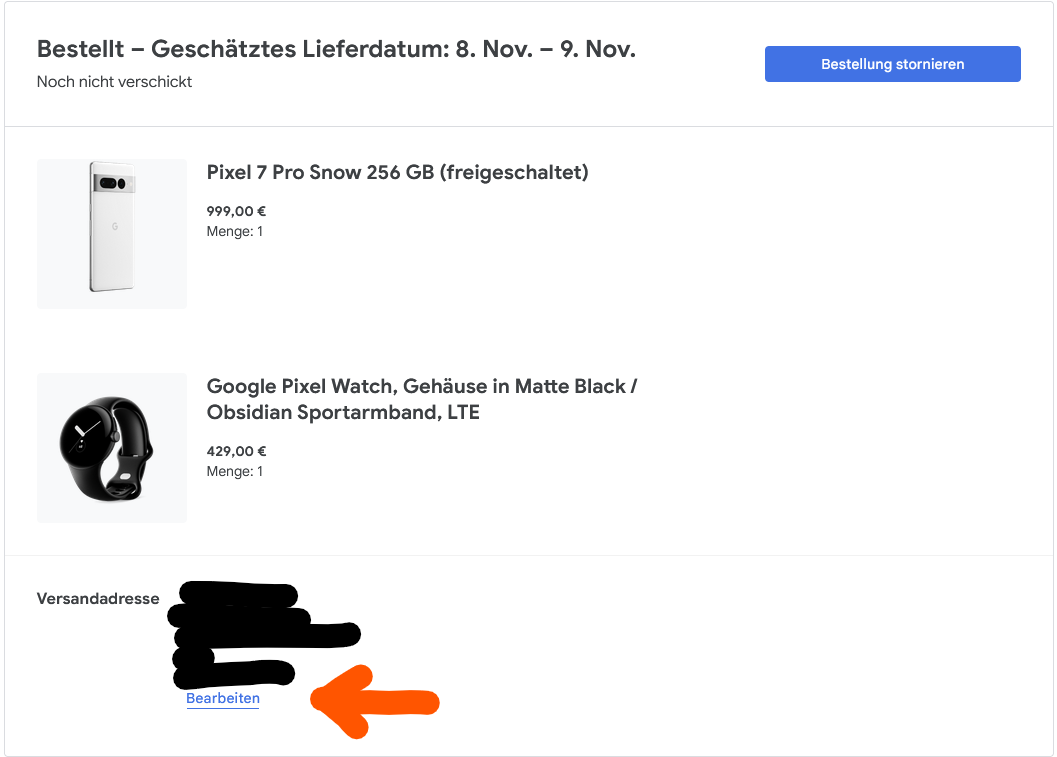Select the Pixel 7 Pro Snow phone thumbnail
1057x757 pixels.
tap(112, 234)
